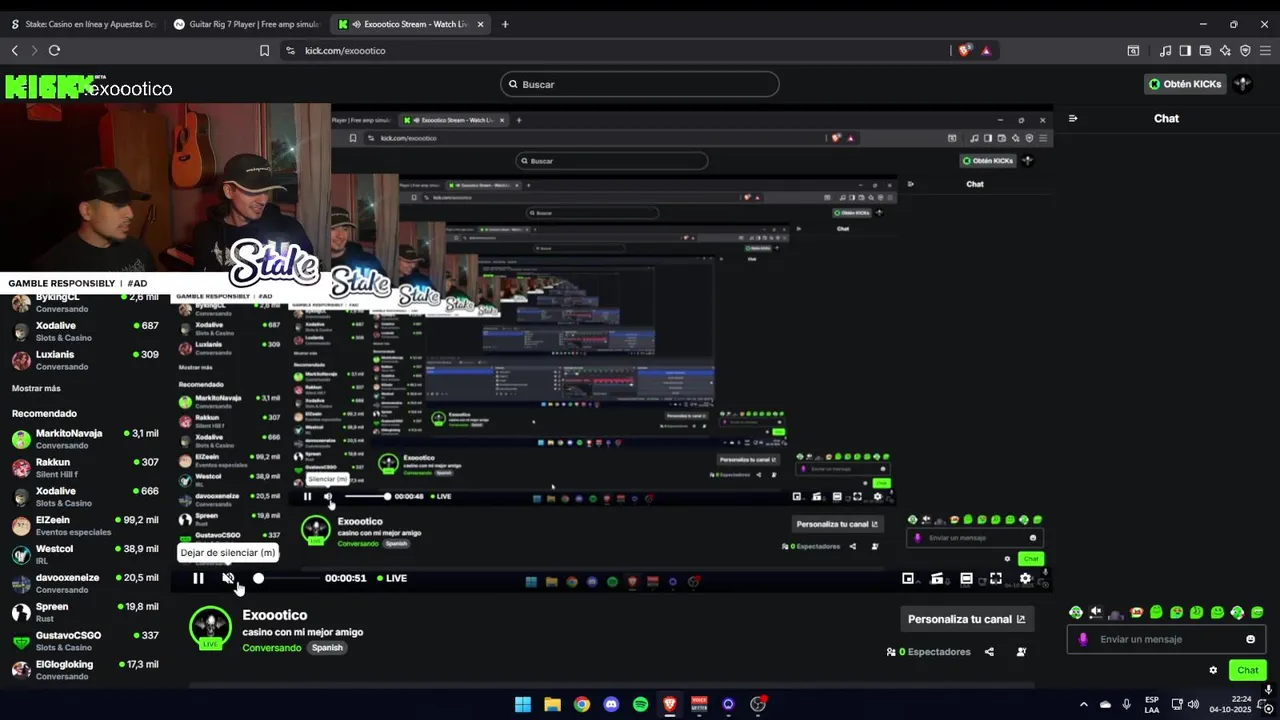Click the Obtén KICKs button

coord(1185,84)
